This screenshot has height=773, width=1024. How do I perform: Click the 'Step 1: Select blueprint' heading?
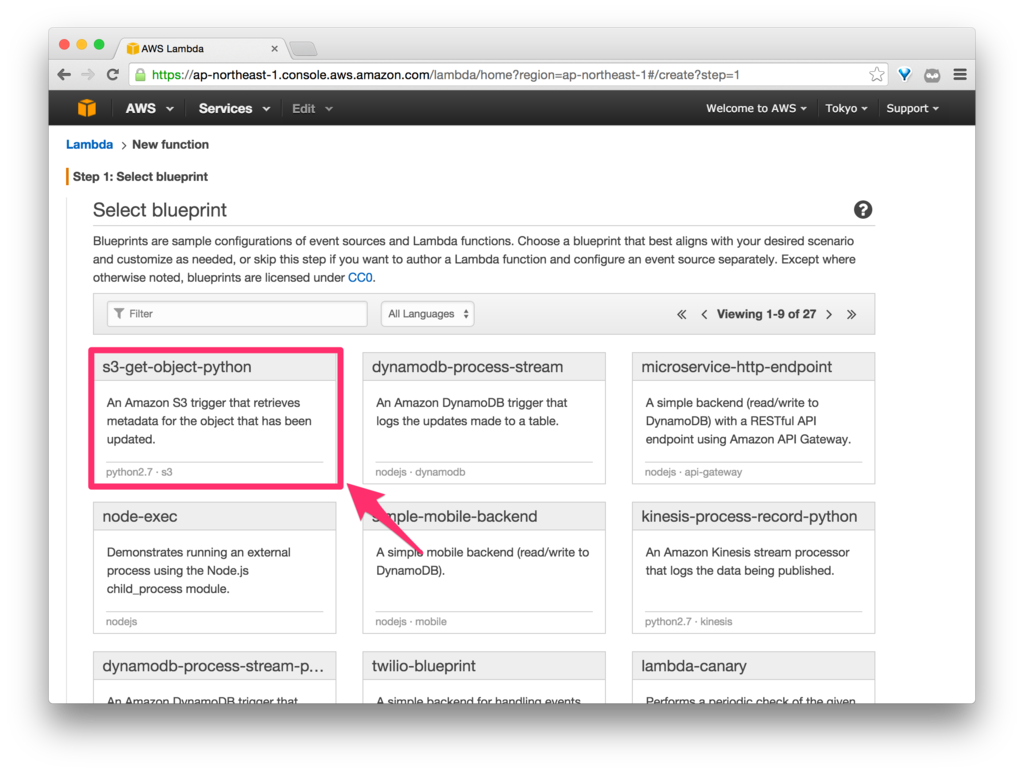tap(140, 176)
